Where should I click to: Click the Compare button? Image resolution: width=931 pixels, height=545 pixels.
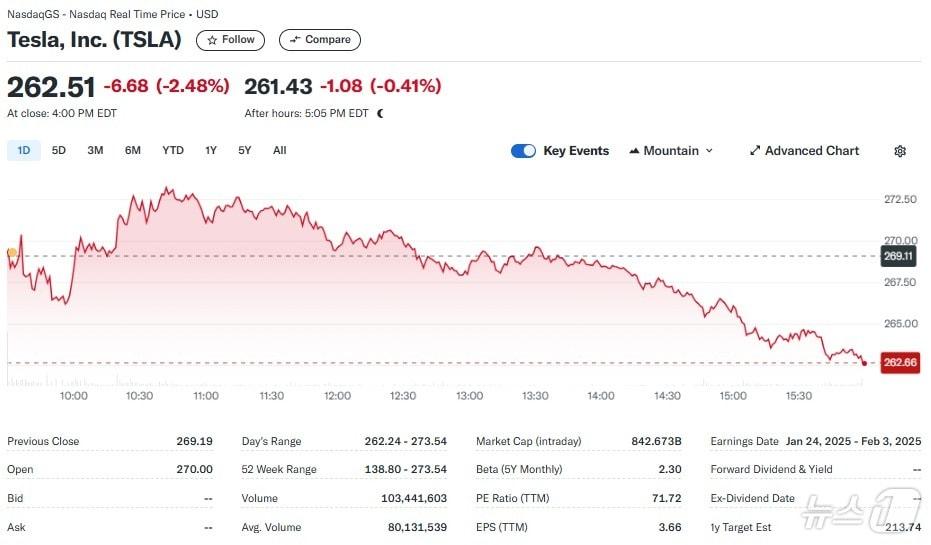[320, 40]
